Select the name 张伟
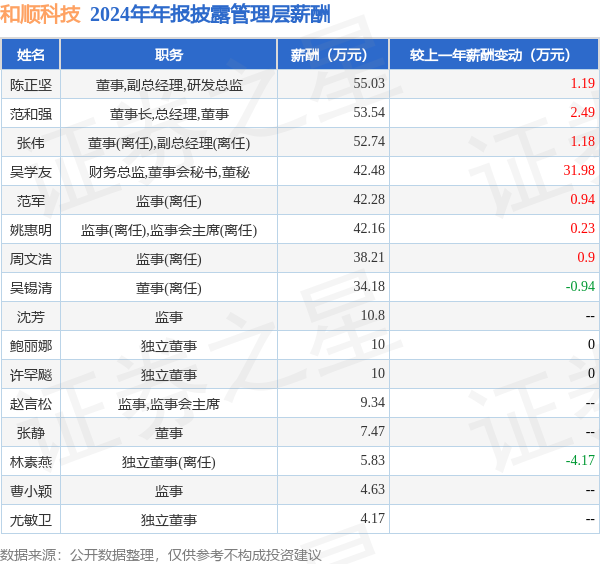The width and height of the screenshot is (600, 564). coord(31,143)
